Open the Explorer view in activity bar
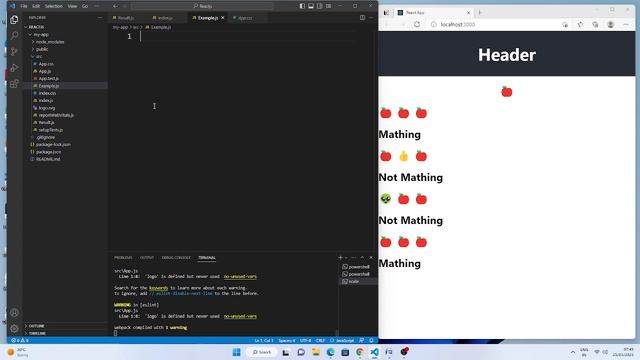This screenshot has height=360, width=640. [x=14, y=19]
